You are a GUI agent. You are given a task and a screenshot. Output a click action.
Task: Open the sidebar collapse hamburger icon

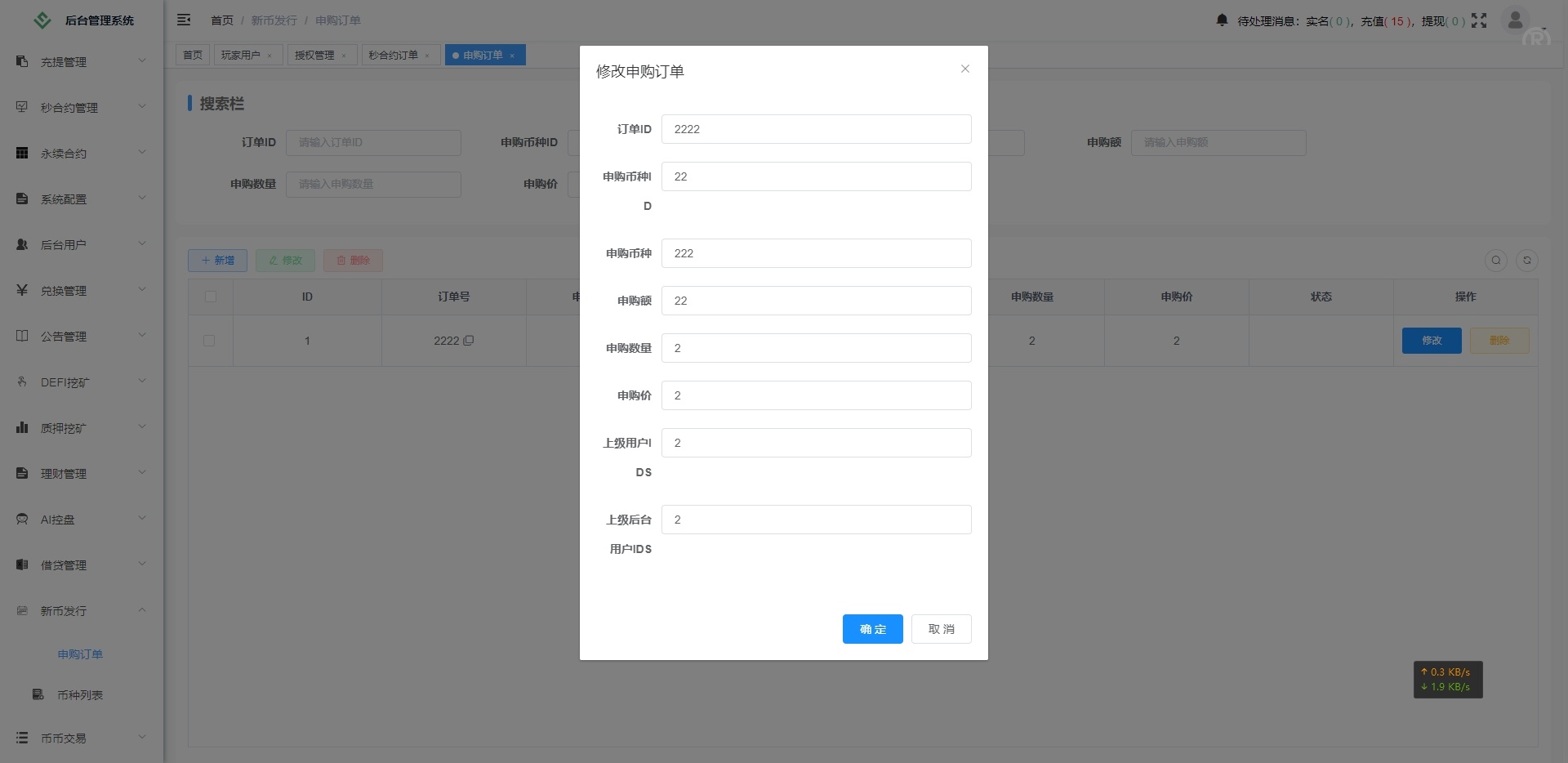tap(184, 20)
